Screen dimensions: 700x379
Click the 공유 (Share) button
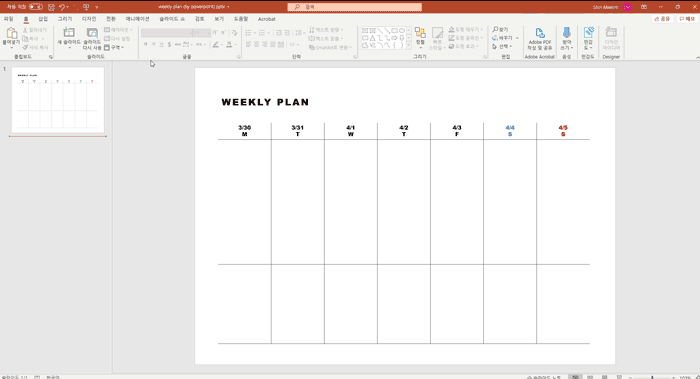(662, 19)
